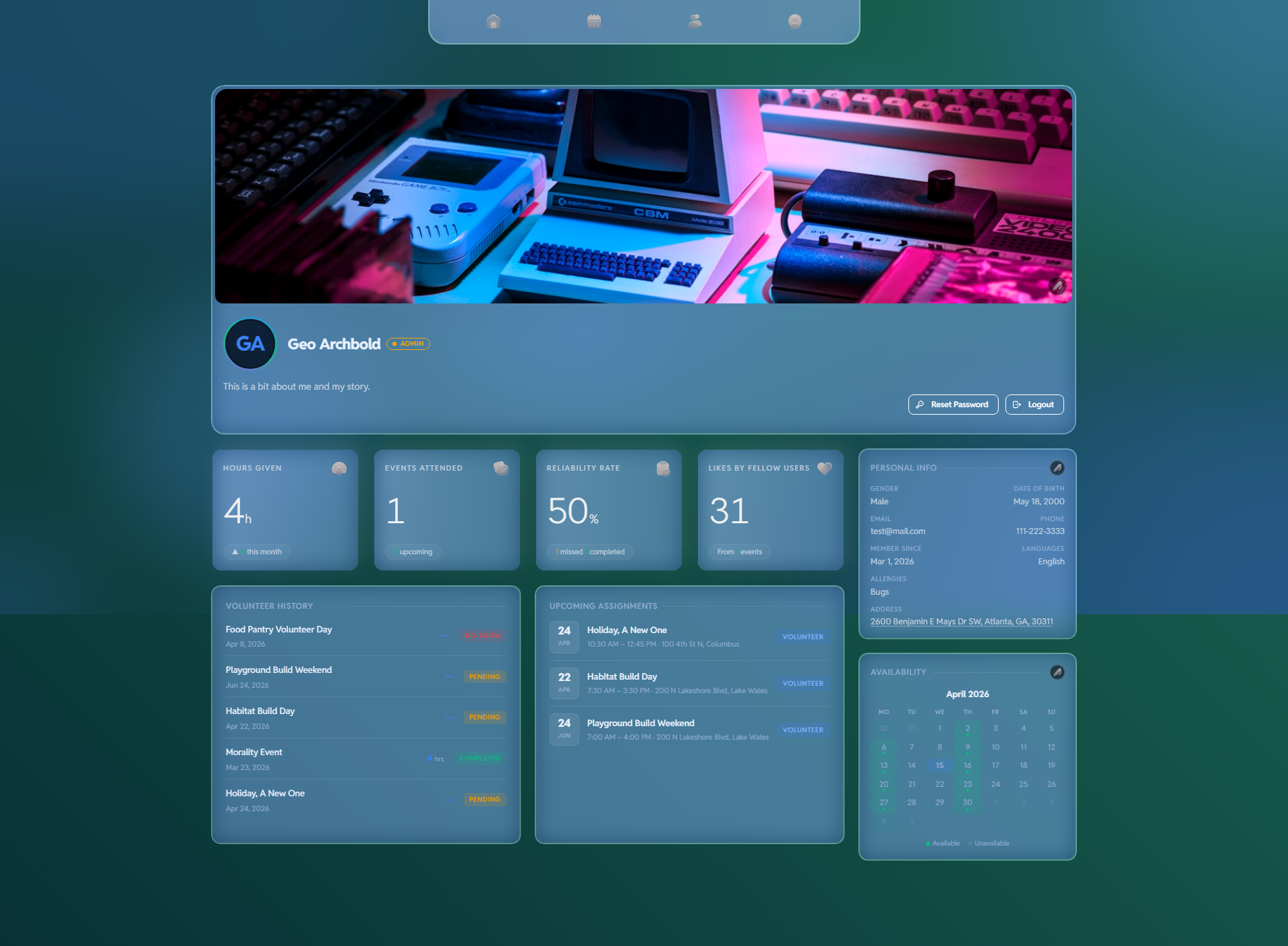Click the VOLUNTEER badge on Habitat Build Day
Viewport: 1288px width, 946px height.
coord(802,683)
